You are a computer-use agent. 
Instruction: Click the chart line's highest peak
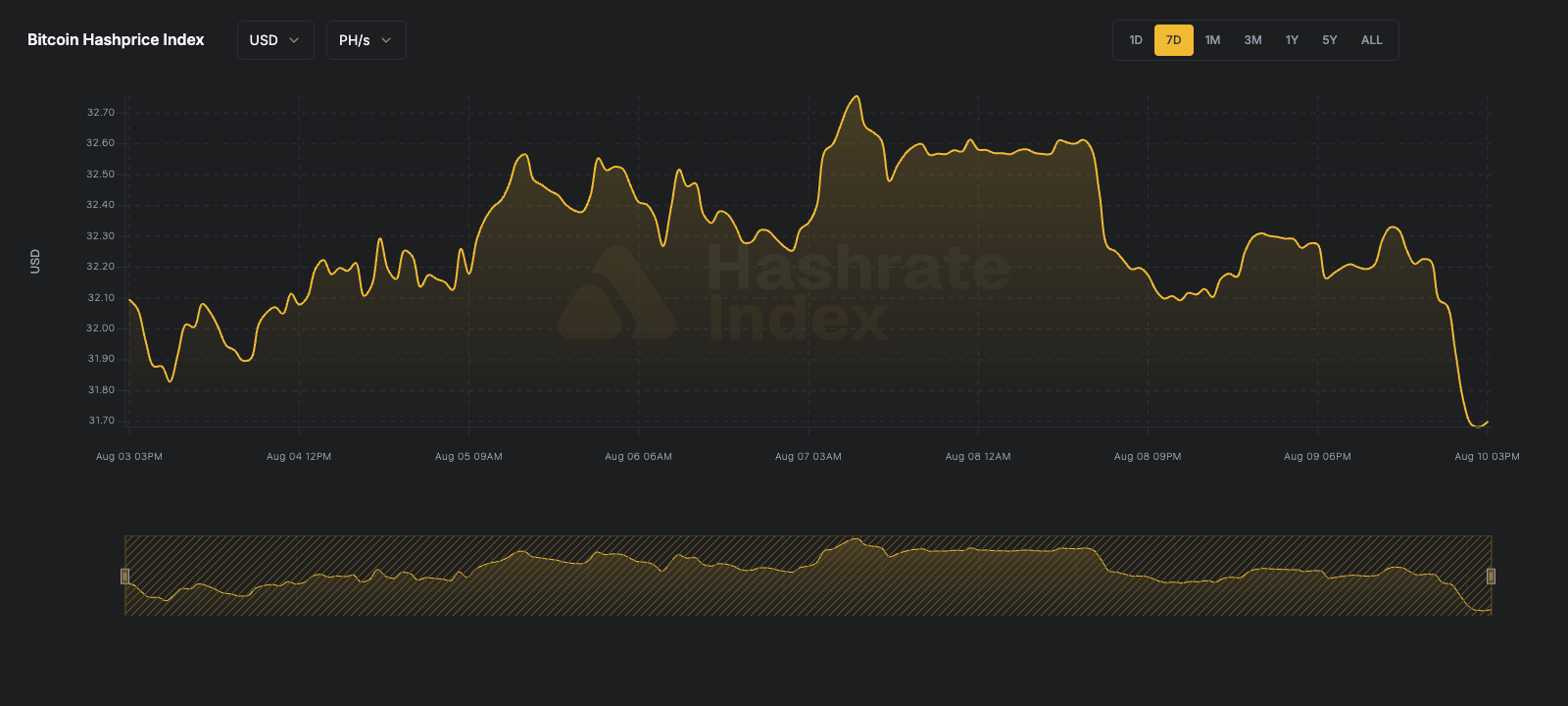point(857,96)
